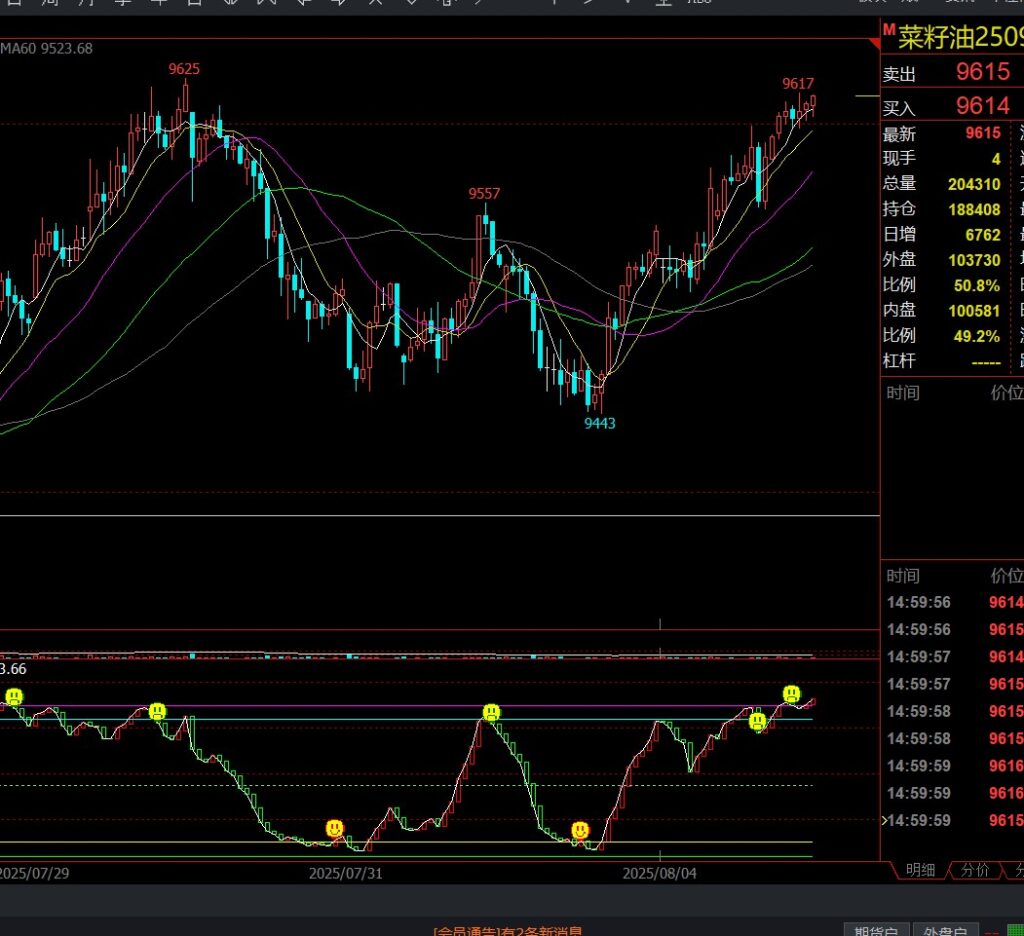Click the 杠杆 row label
1024x936 pixels.
click(x=899, y=361)
